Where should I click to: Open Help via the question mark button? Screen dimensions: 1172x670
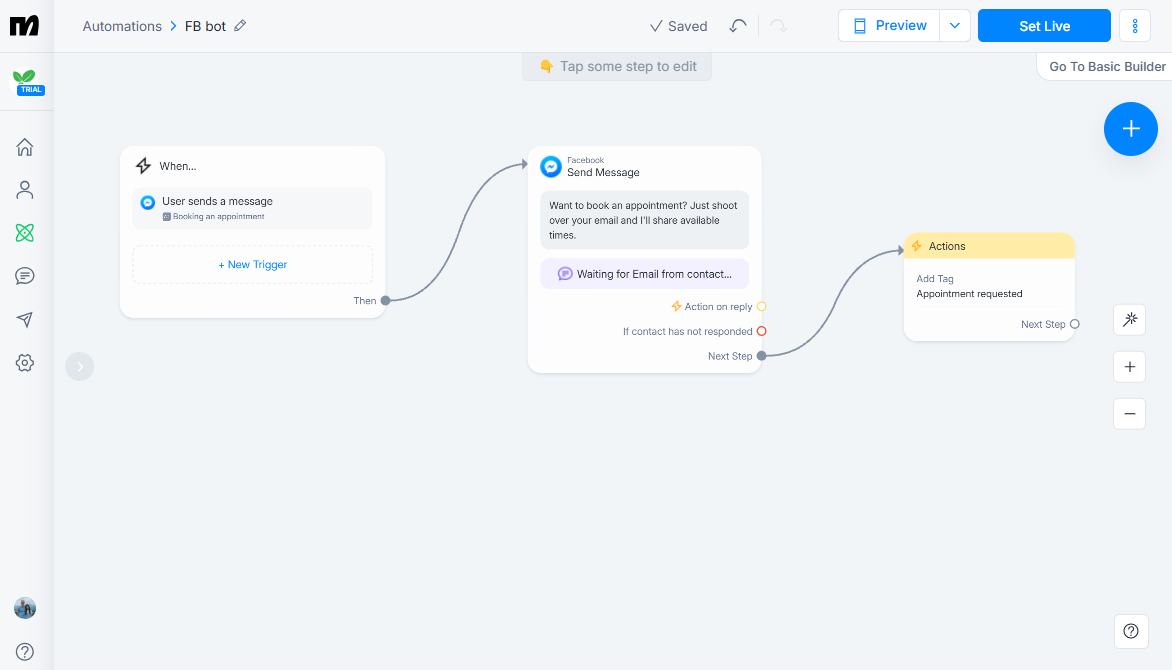1131,631
